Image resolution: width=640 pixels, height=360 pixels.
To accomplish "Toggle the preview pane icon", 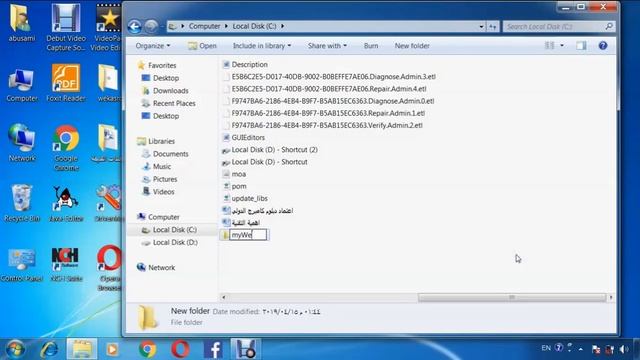I will [x=581, y=46].
